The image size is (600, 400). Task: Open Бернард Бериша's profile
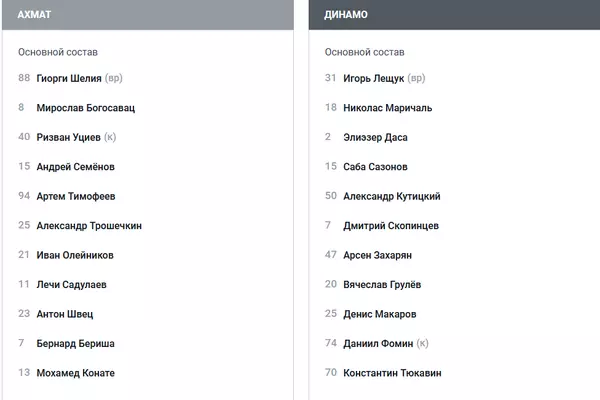coord(75,344)
